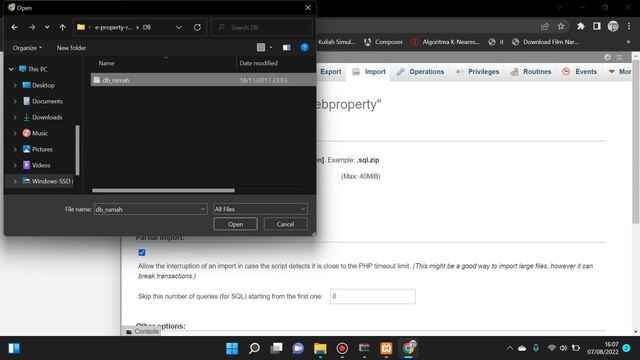The width and height of the screenshot is (640, 360).
Task: Open Task View in taskbar
Action: pos(276,348)
